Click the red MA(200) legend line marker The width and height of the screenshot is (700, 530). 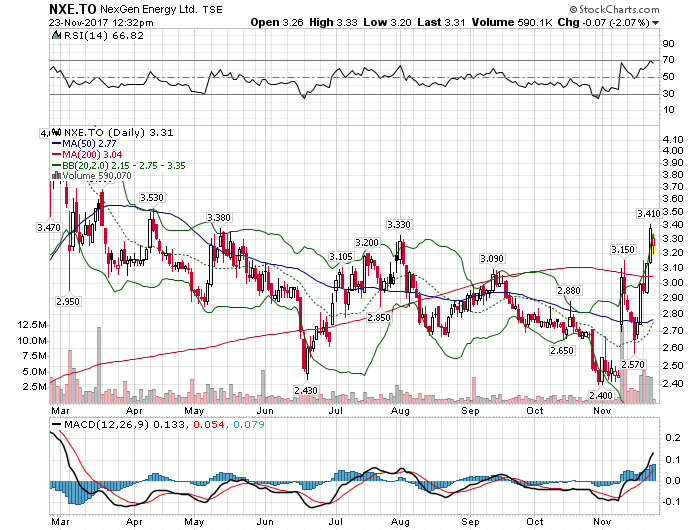coord(55,155)
